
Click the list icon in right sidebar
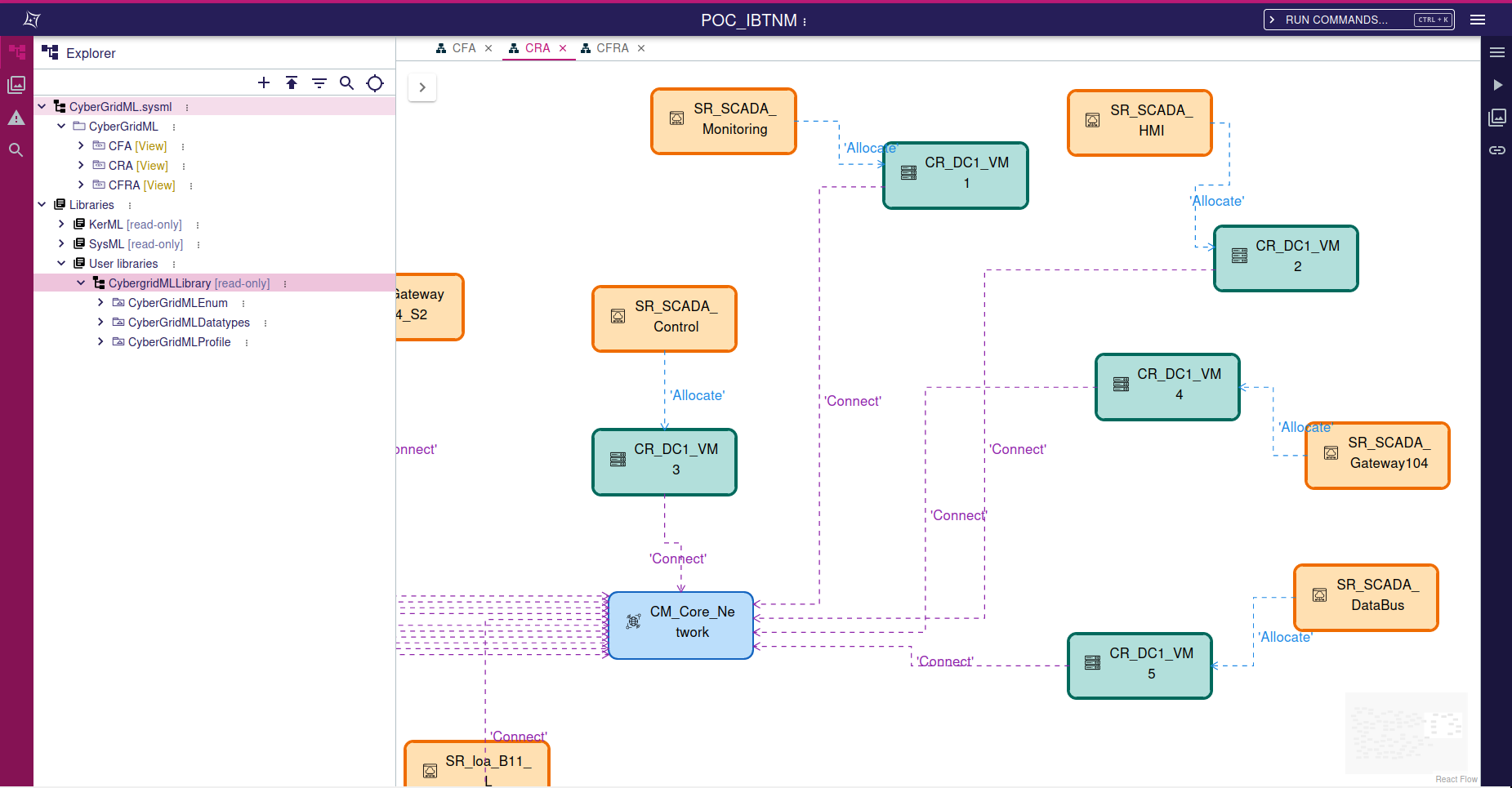1497,52
